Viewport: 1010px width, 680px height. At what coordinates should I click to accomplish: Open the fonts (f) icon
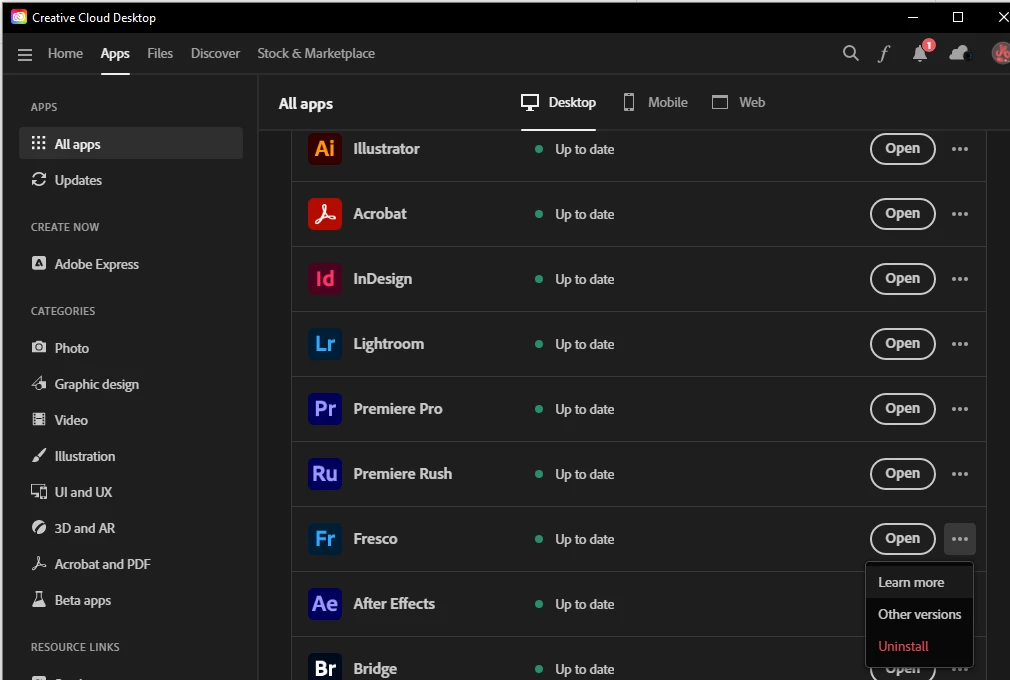(884, 53)
